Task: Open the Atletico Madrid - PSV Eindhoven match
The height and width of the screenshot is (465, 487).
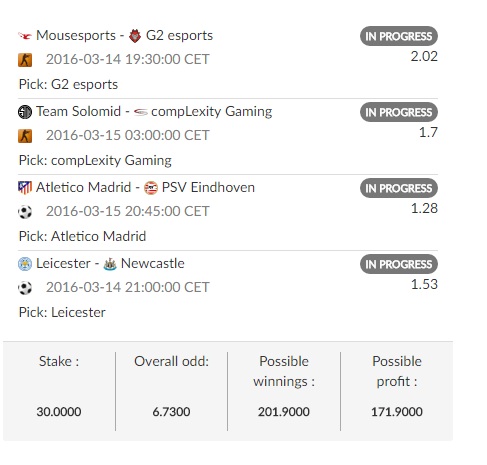Action: coord(145,187)
